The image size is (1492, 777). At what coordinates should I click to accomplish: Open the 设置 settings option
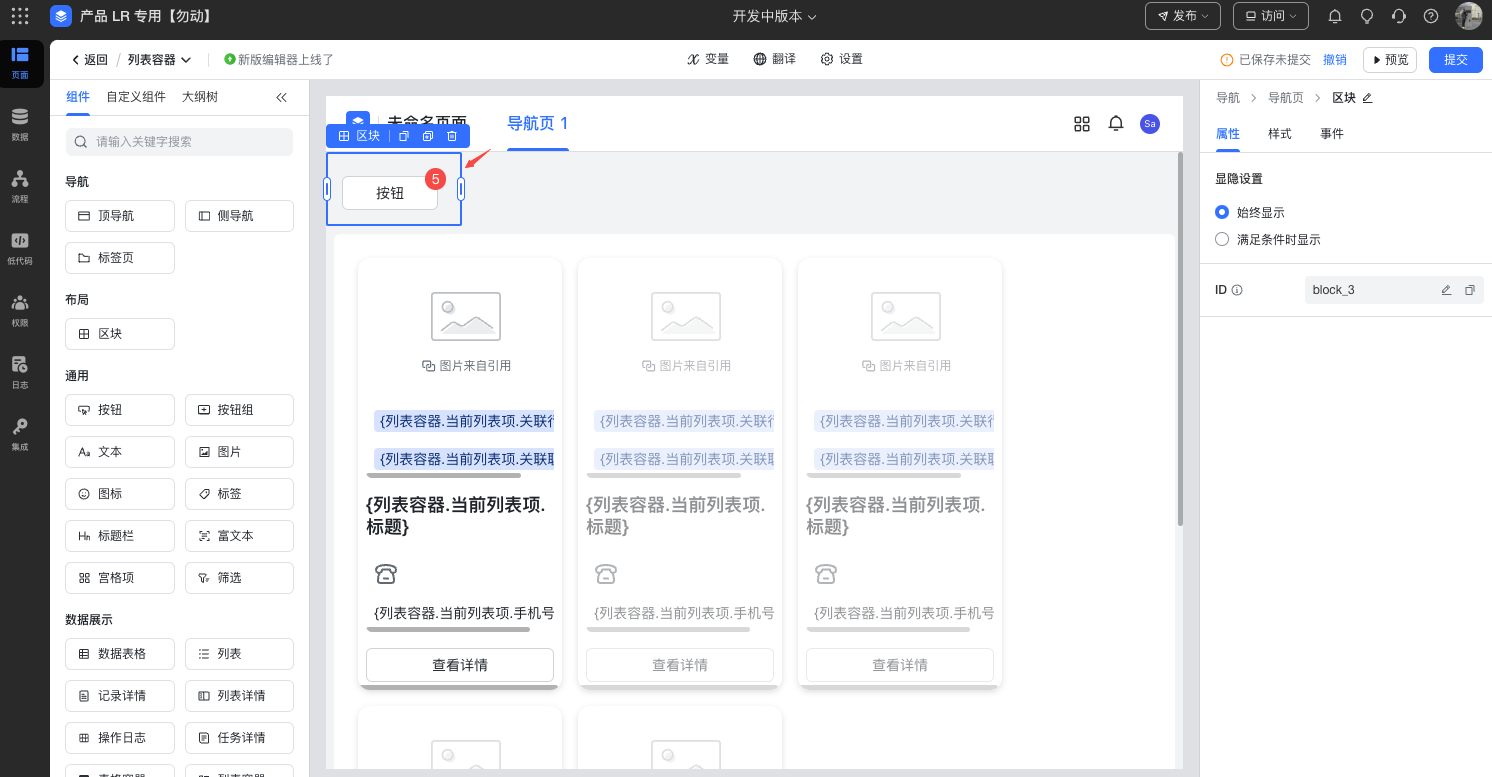pos(841,59)
